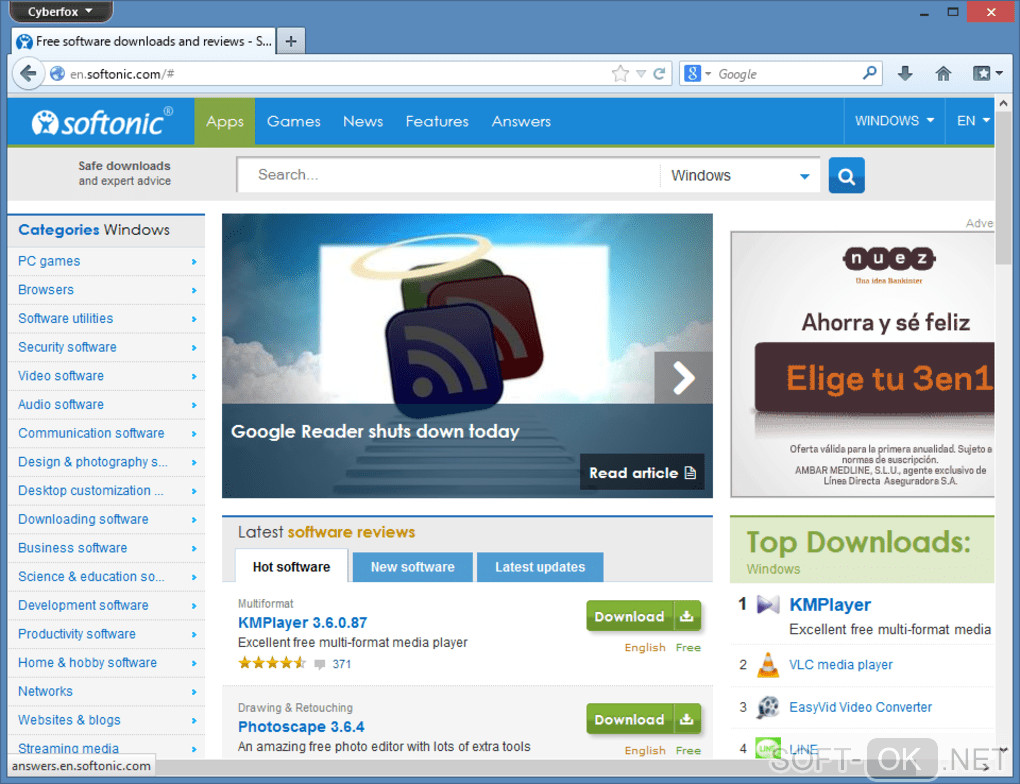Click the Search text field
This screenshot has width=1020, height=784.
tap(449, 175)
